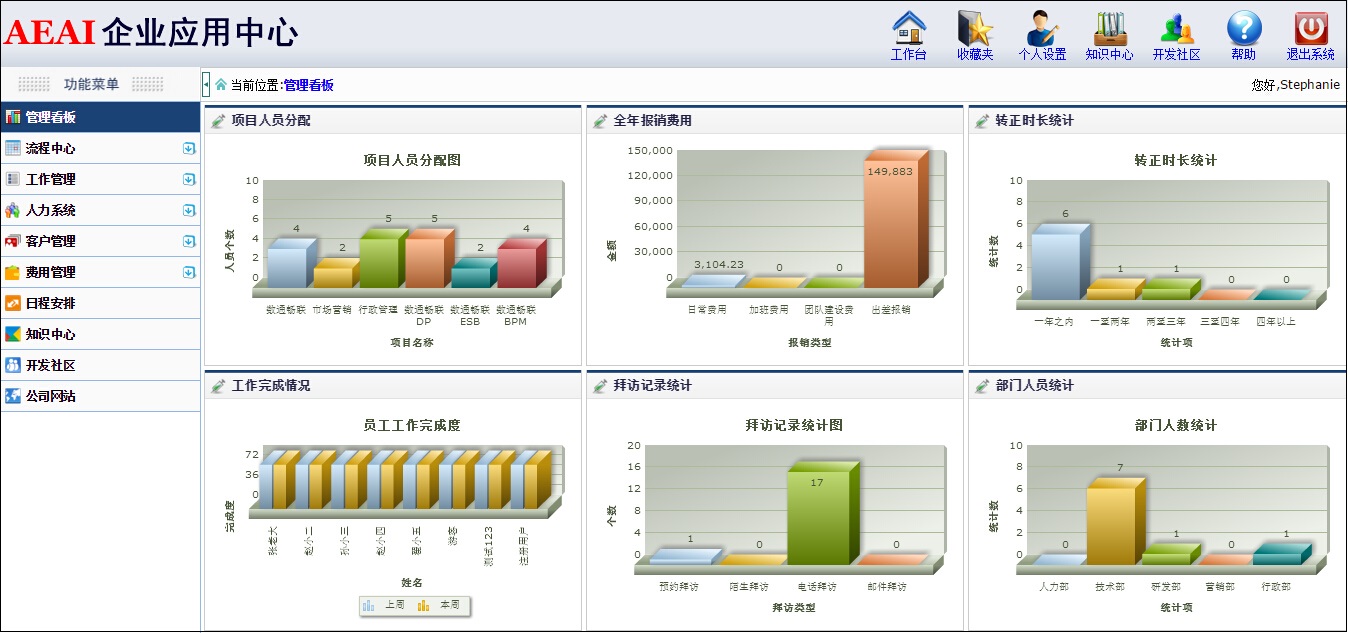Screen dimensions: 1348x633
Task: Expand the 流程中心 menu arrow
Action: point(188,148)
